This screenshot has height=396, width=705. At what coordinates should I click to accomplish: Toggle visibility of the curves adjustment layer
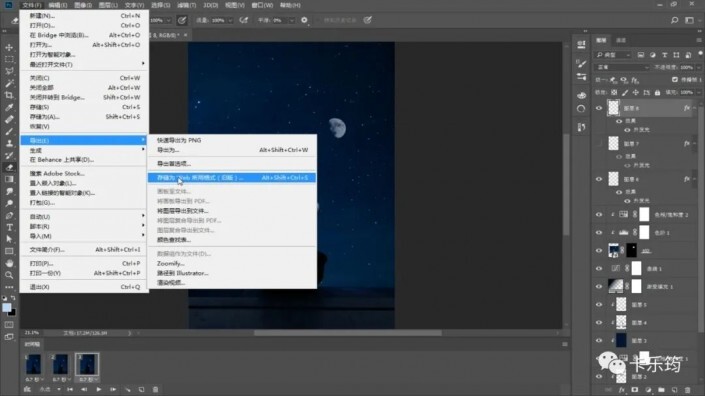coord(599,268)
